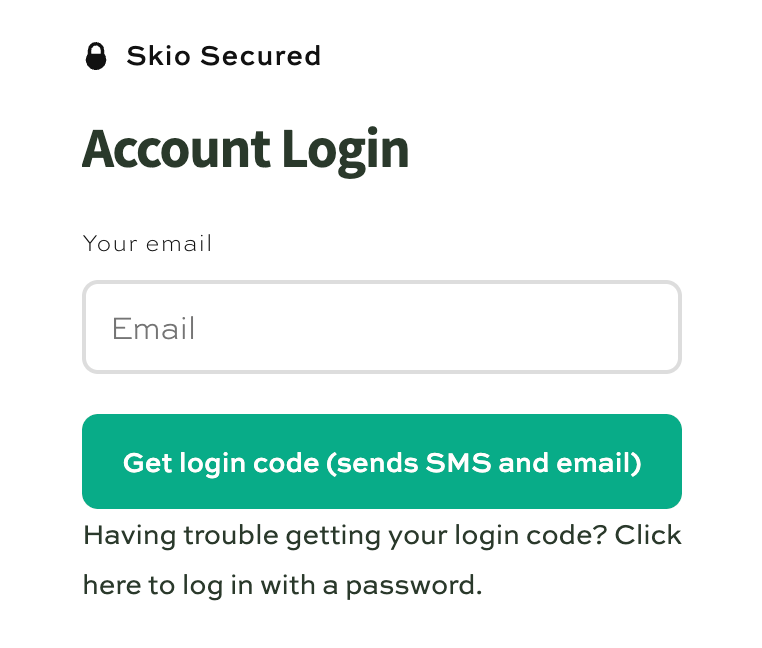Click the word password in the help text
The width and height of the screenshot is (762, 648).
[x=414, y=586]
